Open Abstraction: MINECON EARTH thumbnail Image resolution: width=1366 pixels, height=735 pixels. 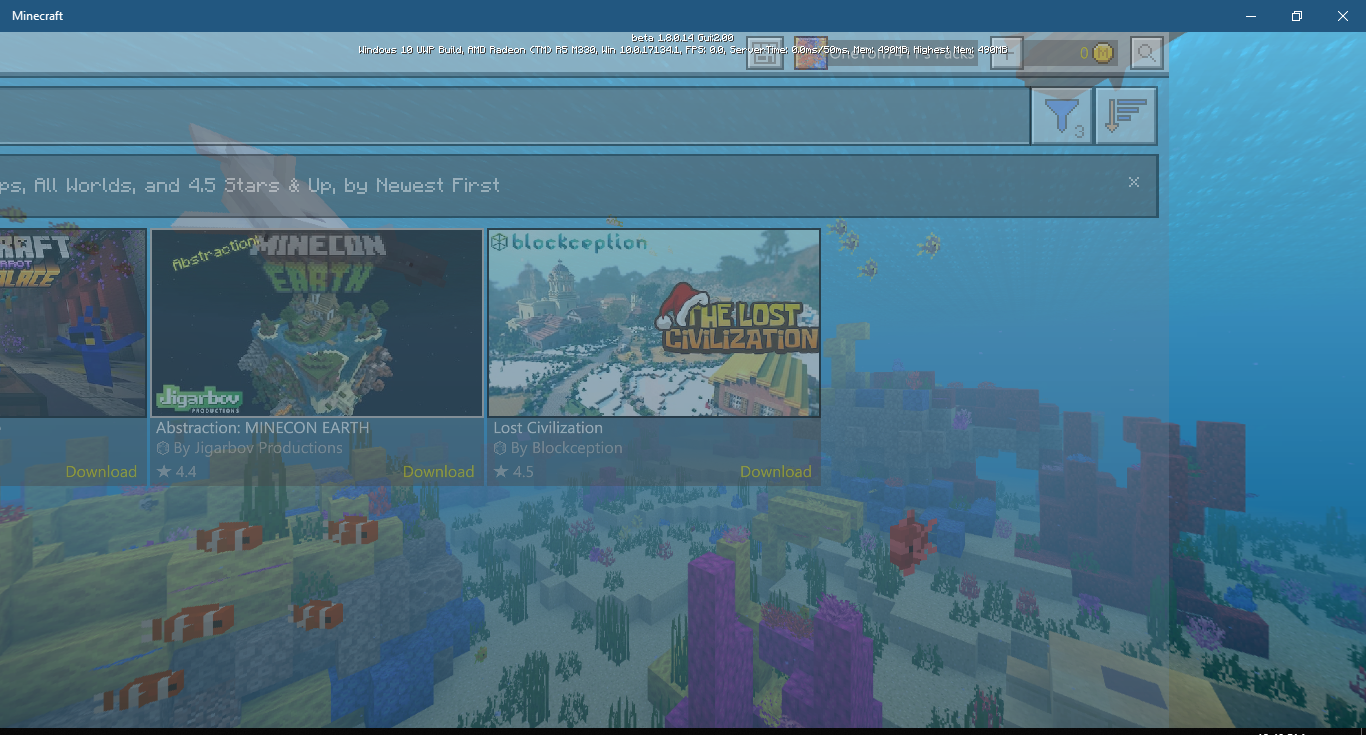coord(317,323)
